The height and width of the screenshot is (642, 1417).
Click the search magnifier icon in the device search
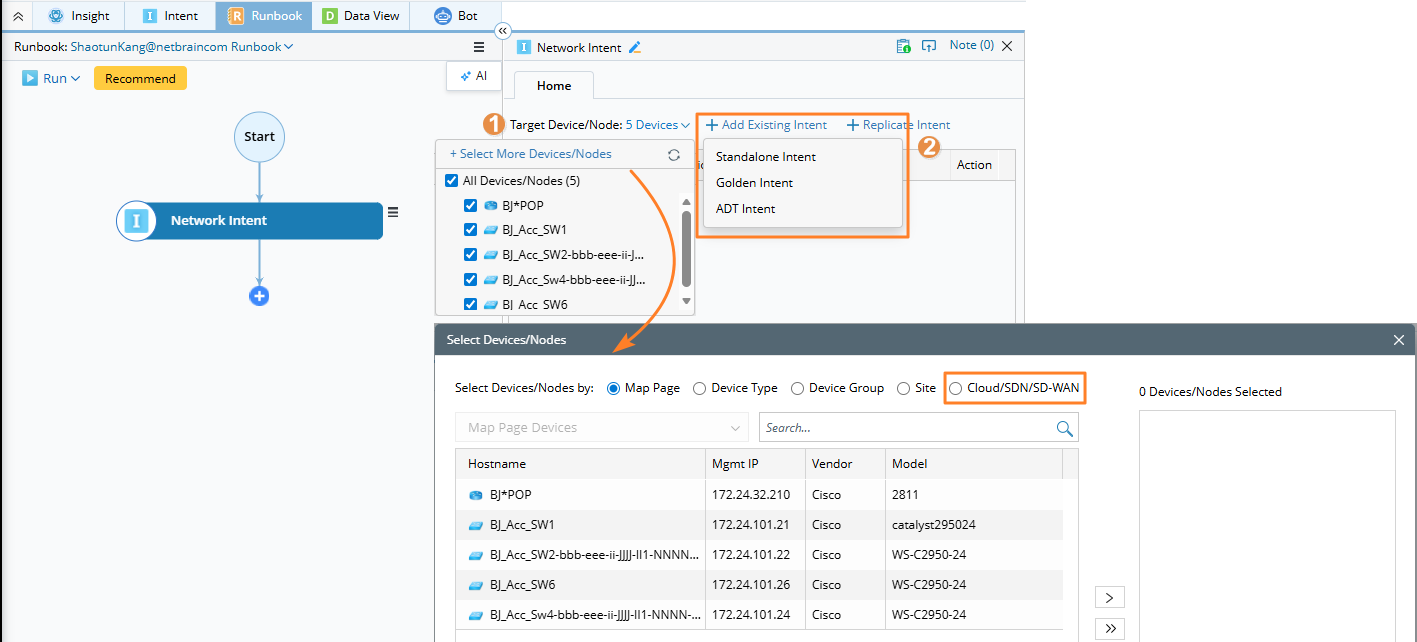[x=1065, y=428]
